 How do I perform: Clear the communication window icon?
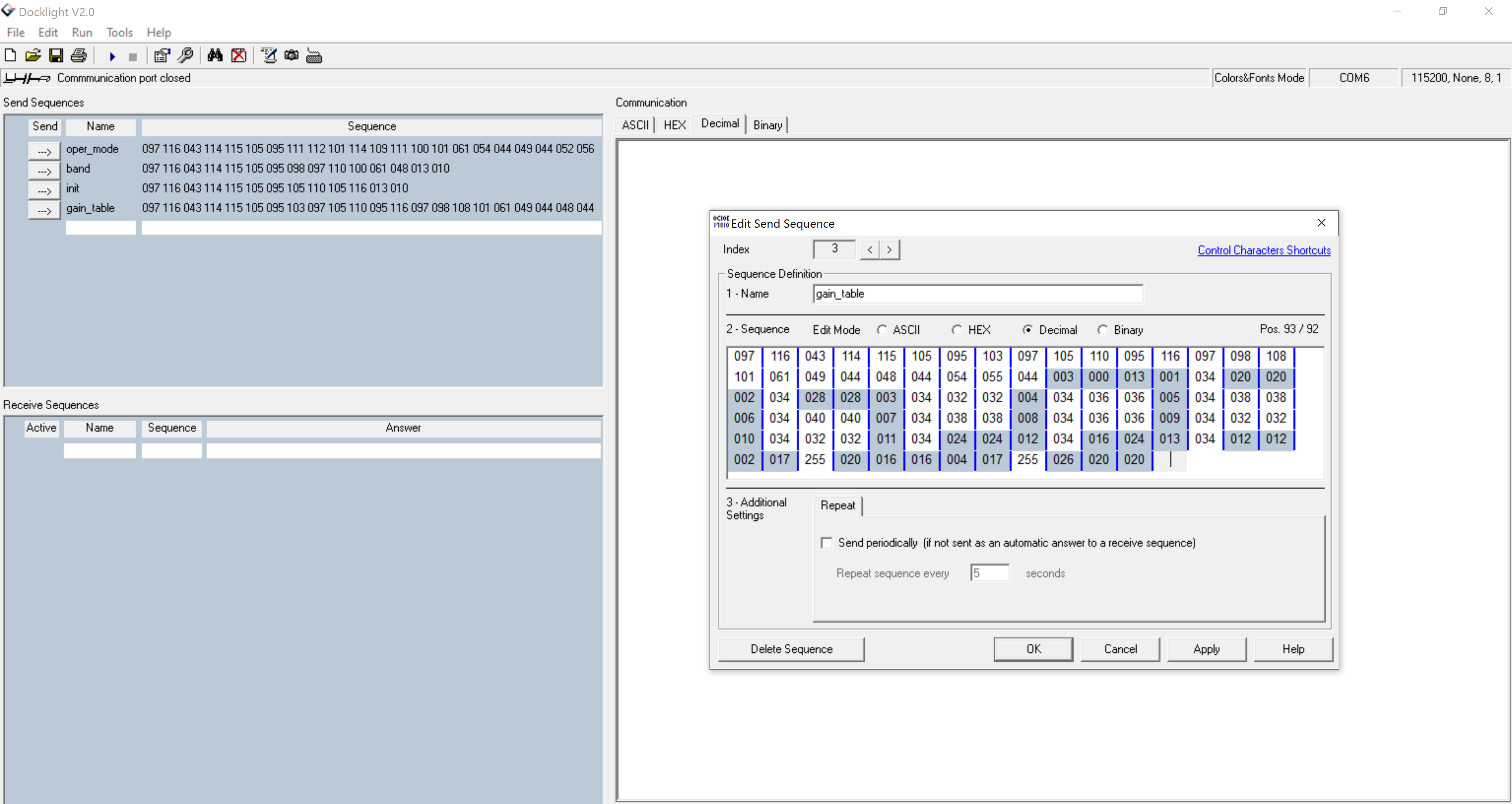239,55
